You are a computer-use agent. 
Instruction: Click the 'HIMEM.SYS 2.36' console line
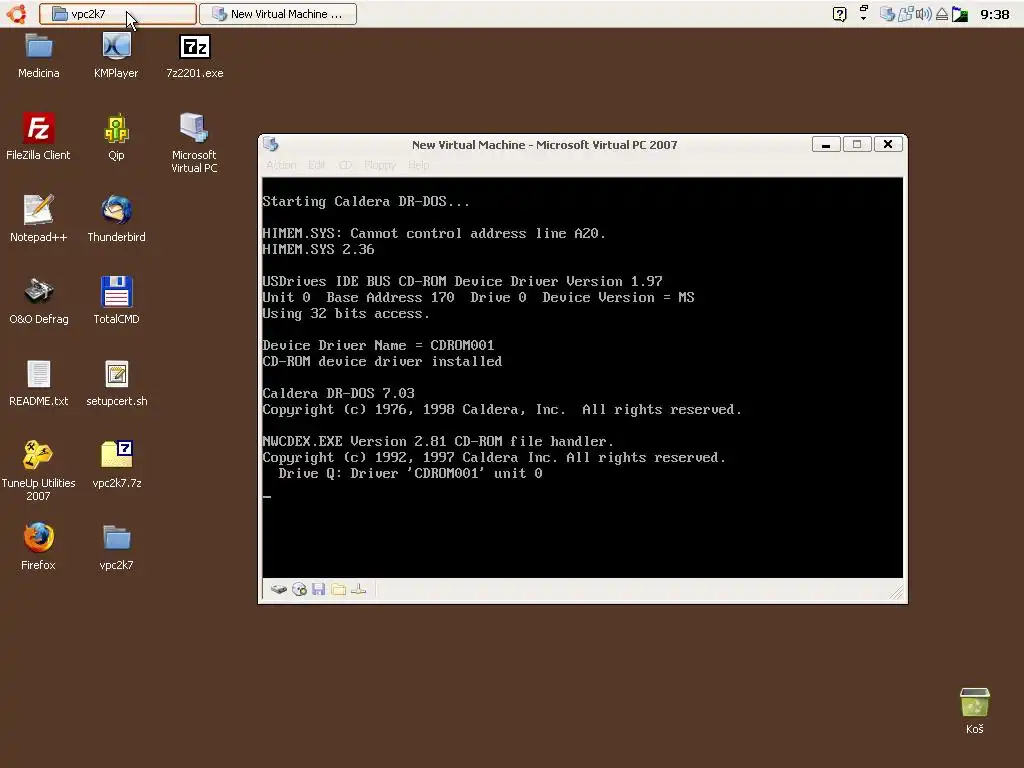coord(318,249)
